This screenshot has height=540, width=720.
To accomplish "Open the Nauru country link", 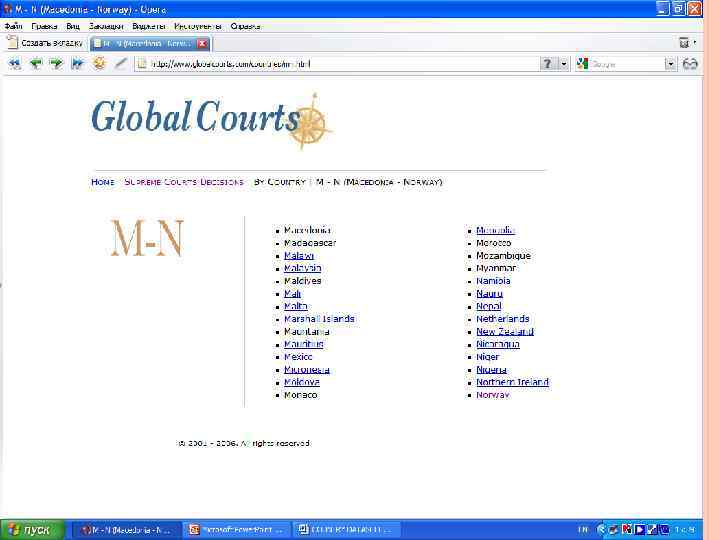I will [489, 293].
